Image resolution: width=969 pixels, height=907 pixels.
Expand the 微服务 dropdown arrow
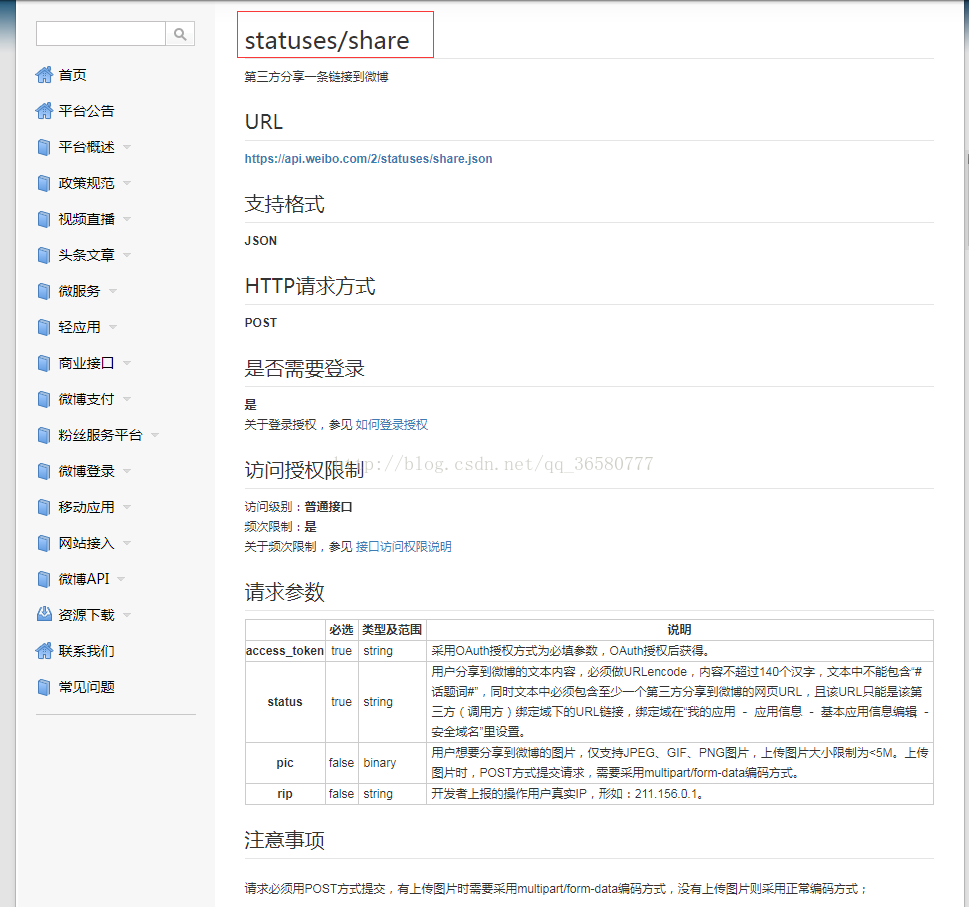click(112, 291)
